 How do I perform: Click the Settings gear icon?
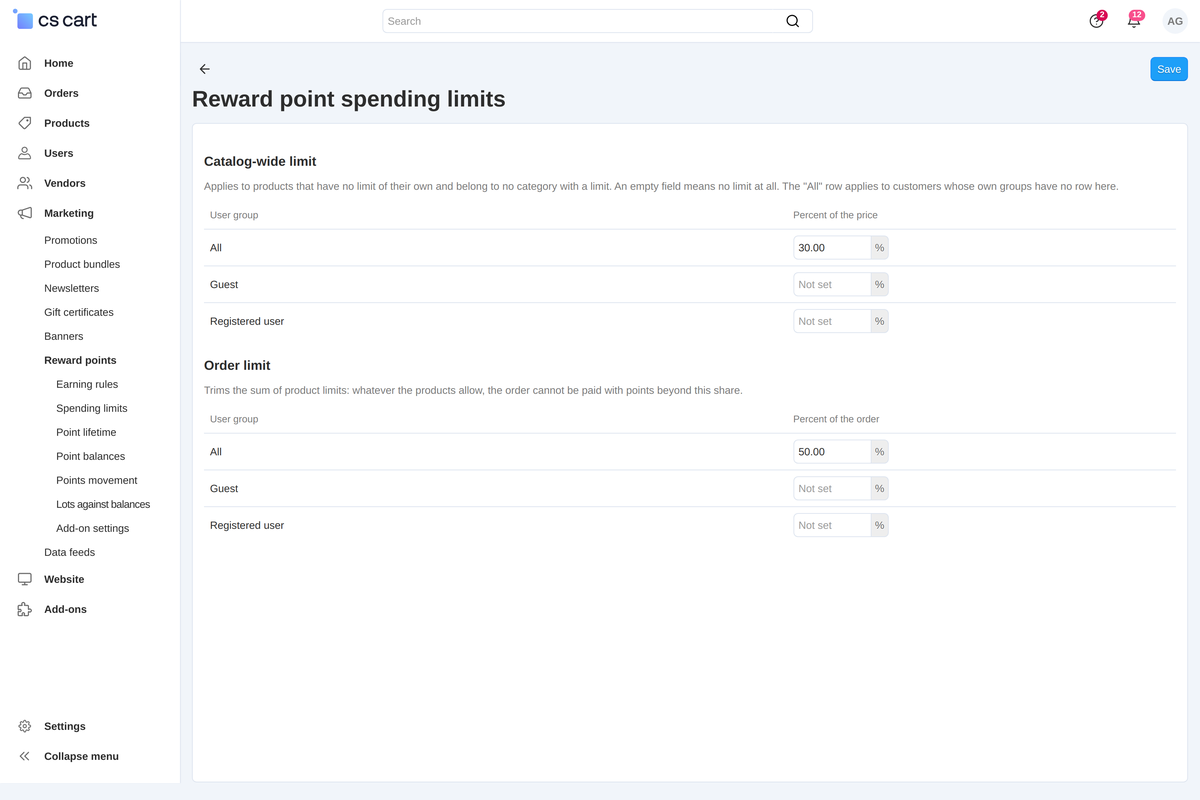coord(25,726)
